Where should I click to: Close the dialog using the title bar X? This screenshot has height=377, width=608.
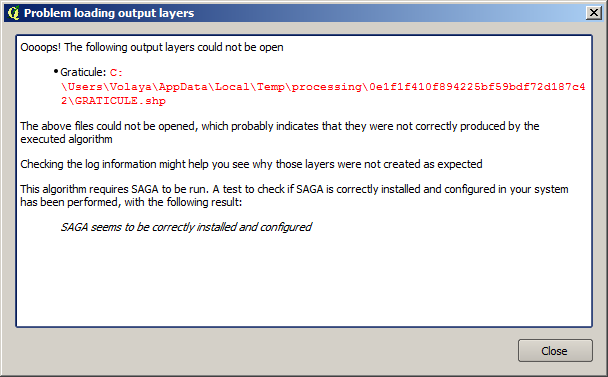point(594,13)
